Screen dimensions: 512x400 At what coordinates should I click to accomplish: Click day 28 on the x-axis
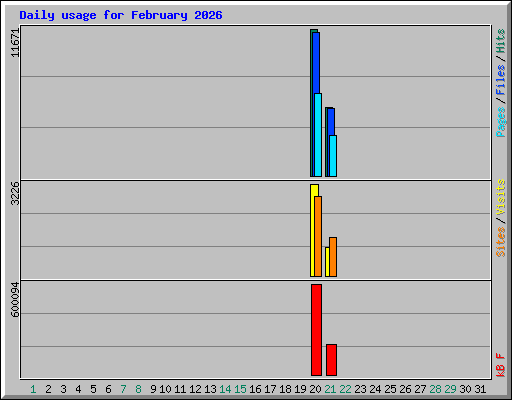click(435, 389)
